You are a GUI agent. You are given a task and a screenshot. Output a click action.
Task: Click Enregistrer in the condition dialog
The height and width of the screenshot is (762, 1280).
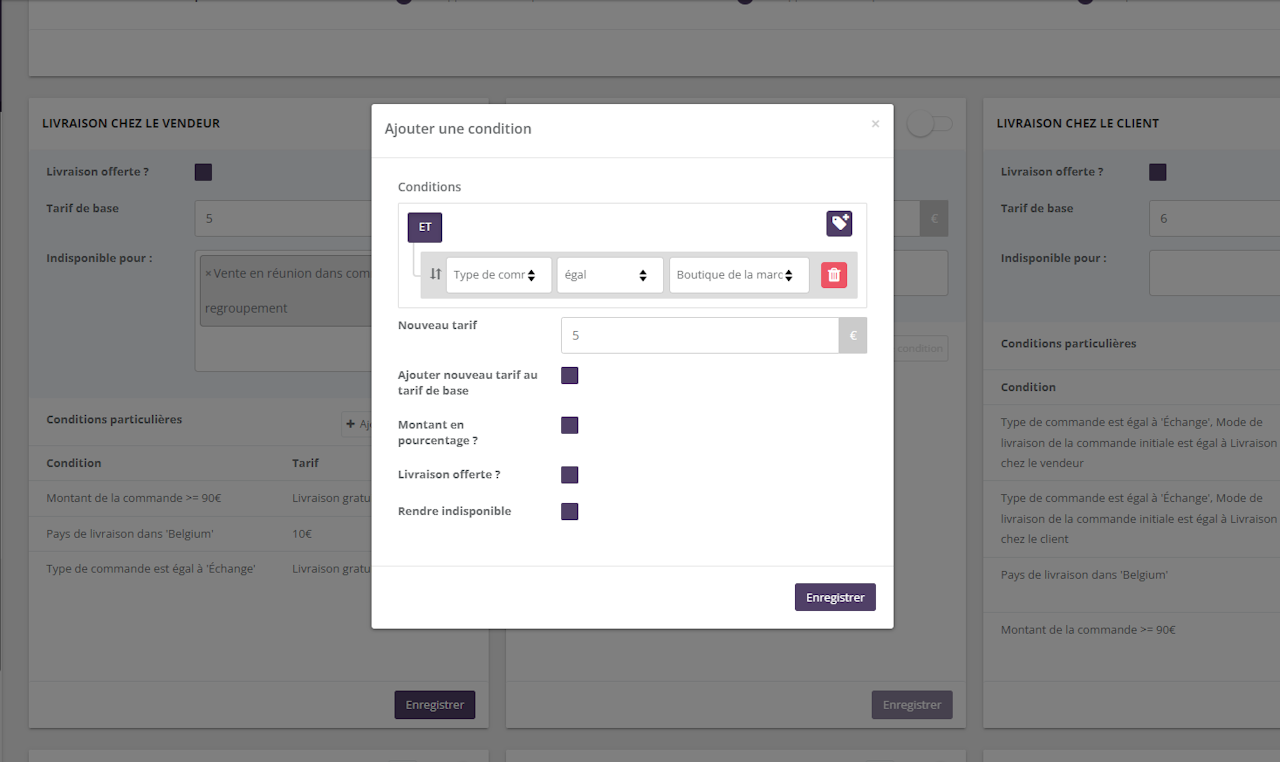835,597
